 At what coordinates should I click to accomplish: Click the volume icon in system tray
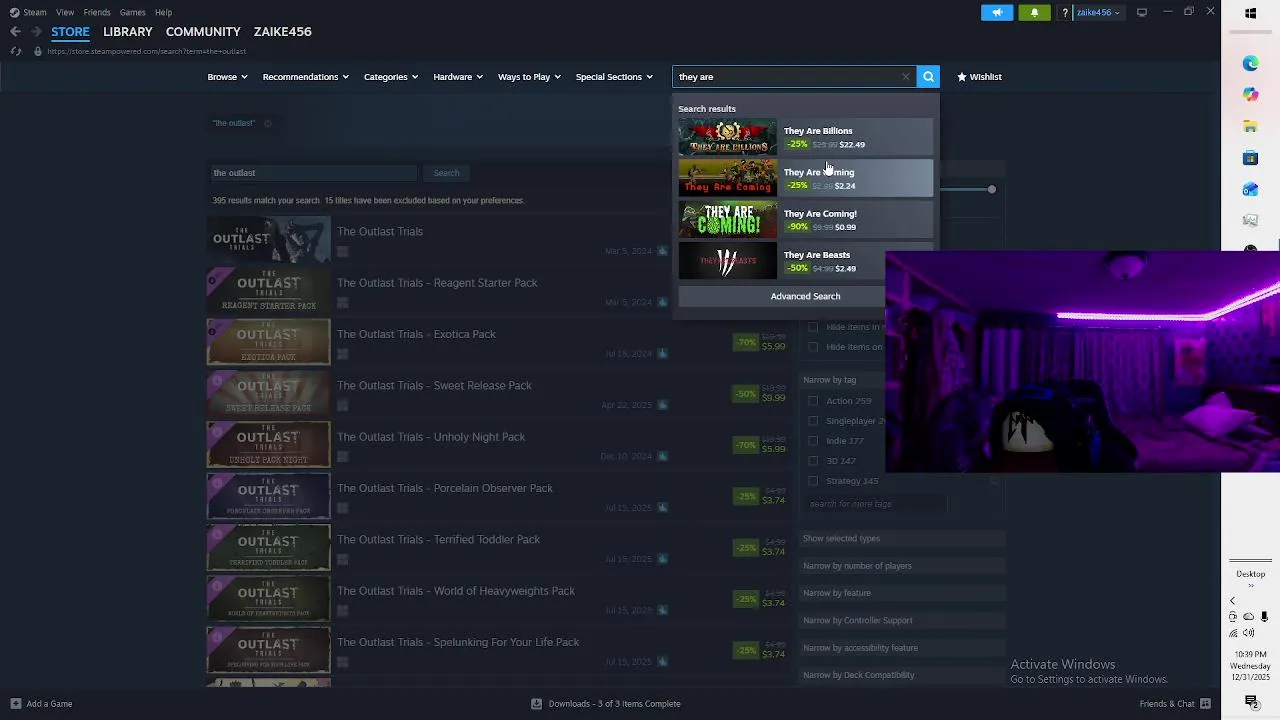(1250, 633)
